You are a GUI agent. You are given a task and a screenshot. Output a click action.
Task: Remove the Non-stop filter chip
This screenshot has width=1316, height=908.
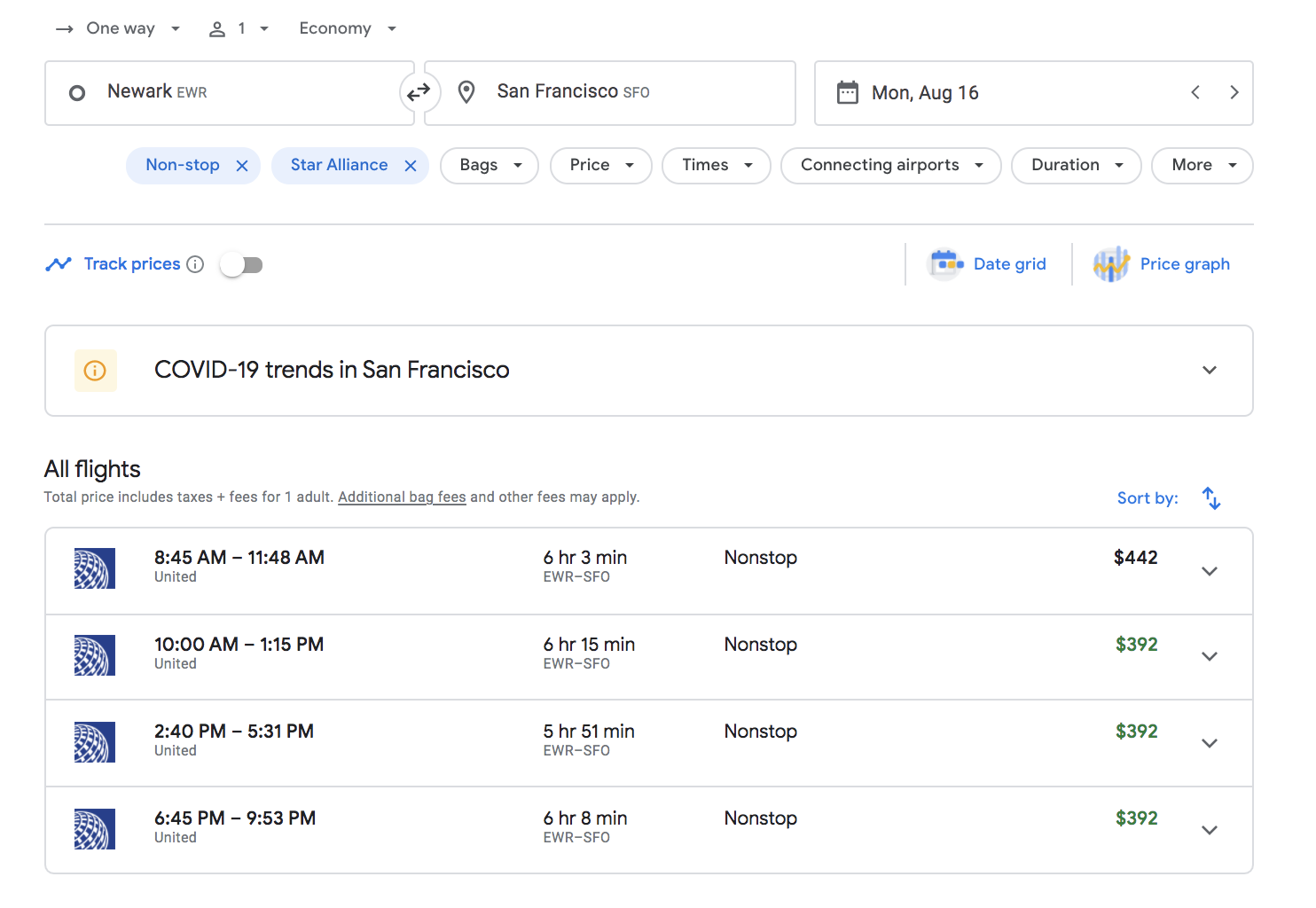242,165
